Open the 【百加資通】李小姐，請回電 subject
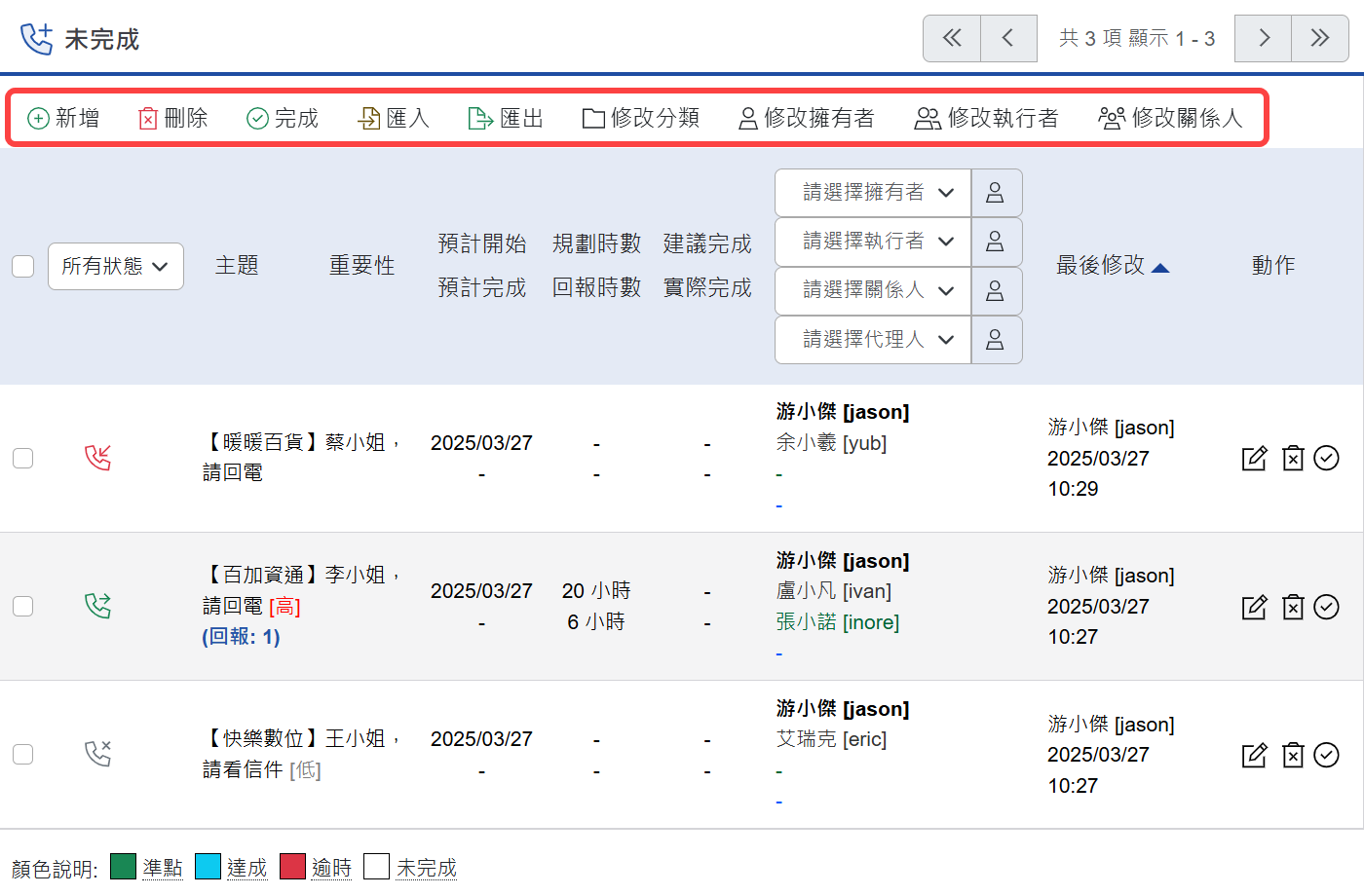This screenshot has height=896, width=1364. coord(302,590)
